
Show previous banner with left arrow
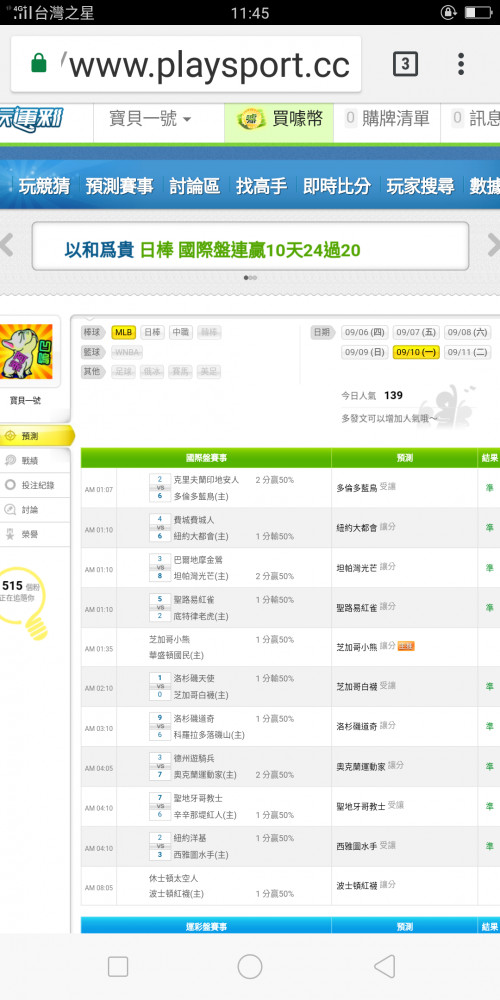click(x=6, y=245)
